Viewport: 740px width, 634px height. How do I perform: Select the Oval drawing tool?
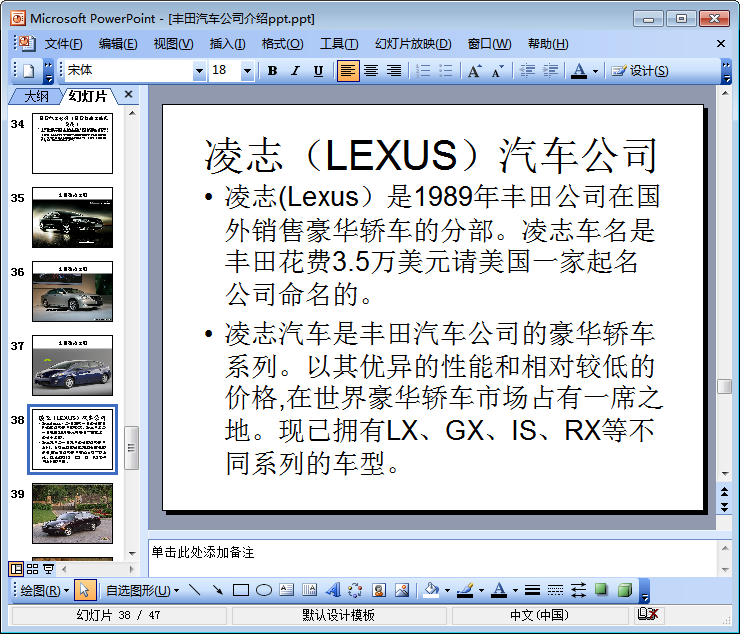[264, 590]
